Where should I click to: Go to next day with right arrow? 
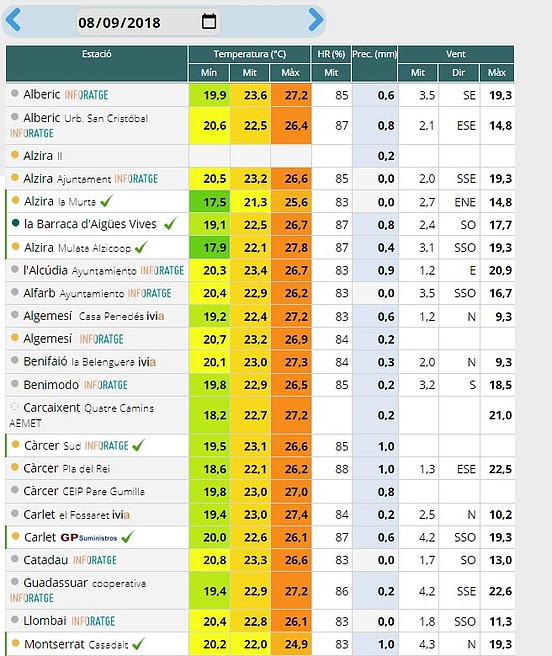[316, 19]
